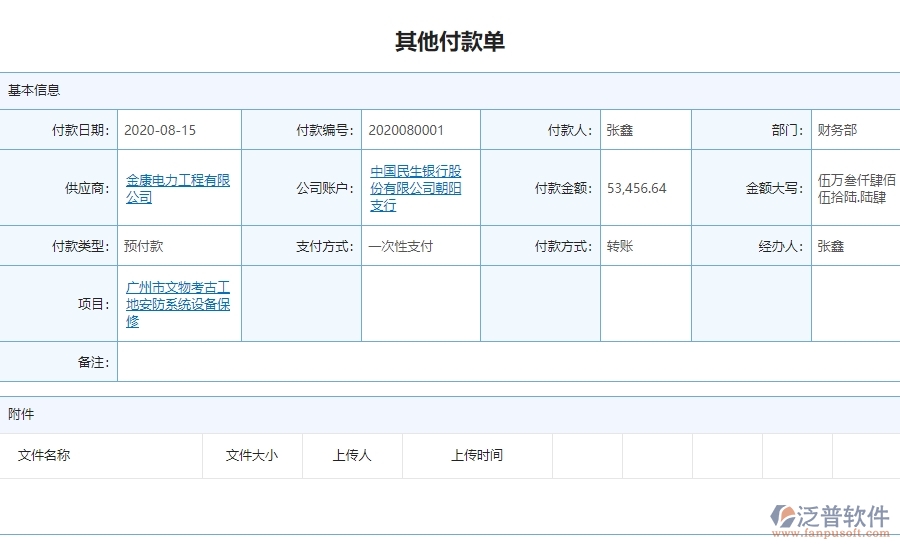Click the 金额大写 amount in words

click(x=855, y=188)
